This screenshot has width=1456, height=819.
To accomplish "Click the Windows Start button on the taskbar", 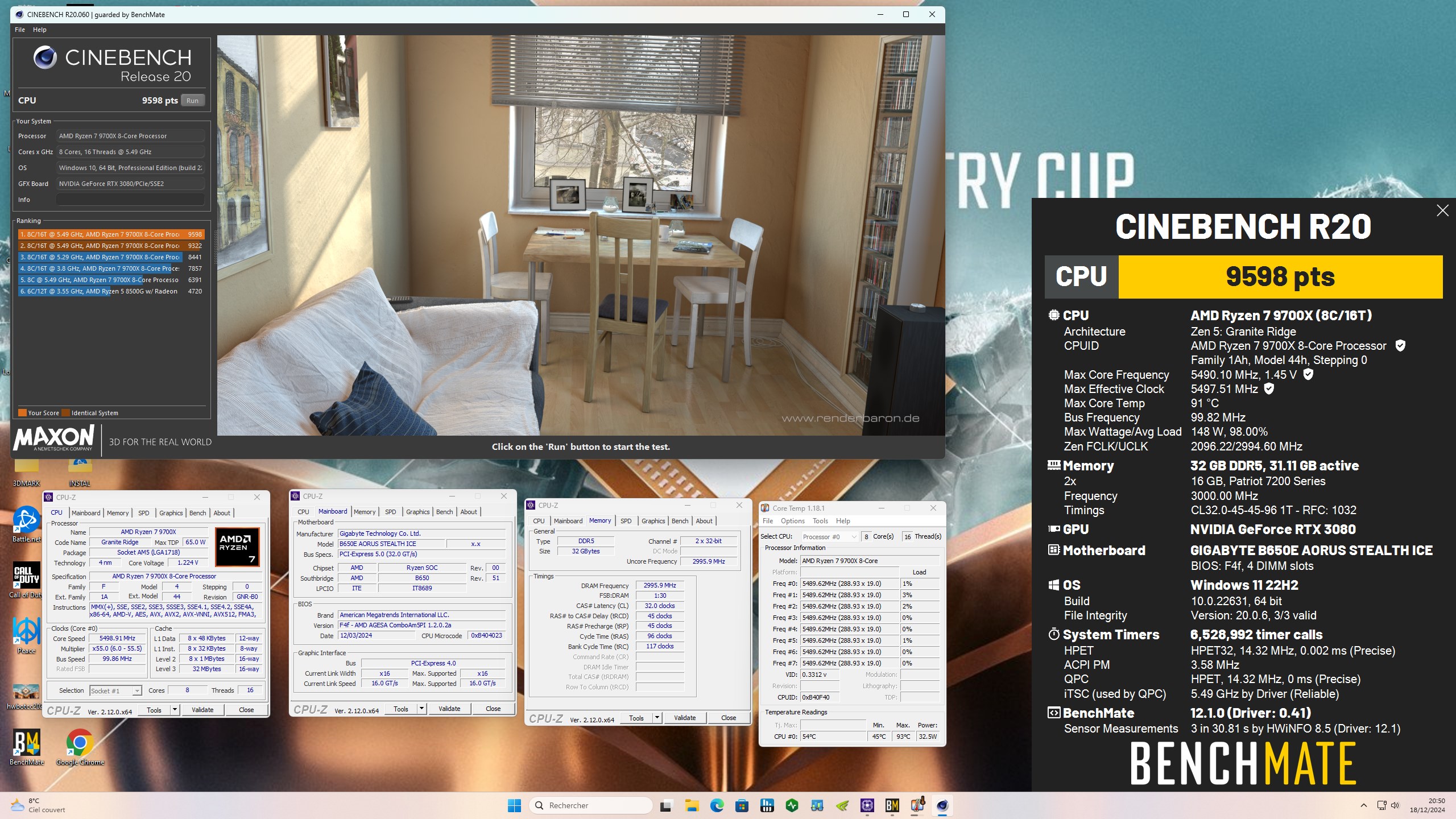I will (x=514, y=805).
